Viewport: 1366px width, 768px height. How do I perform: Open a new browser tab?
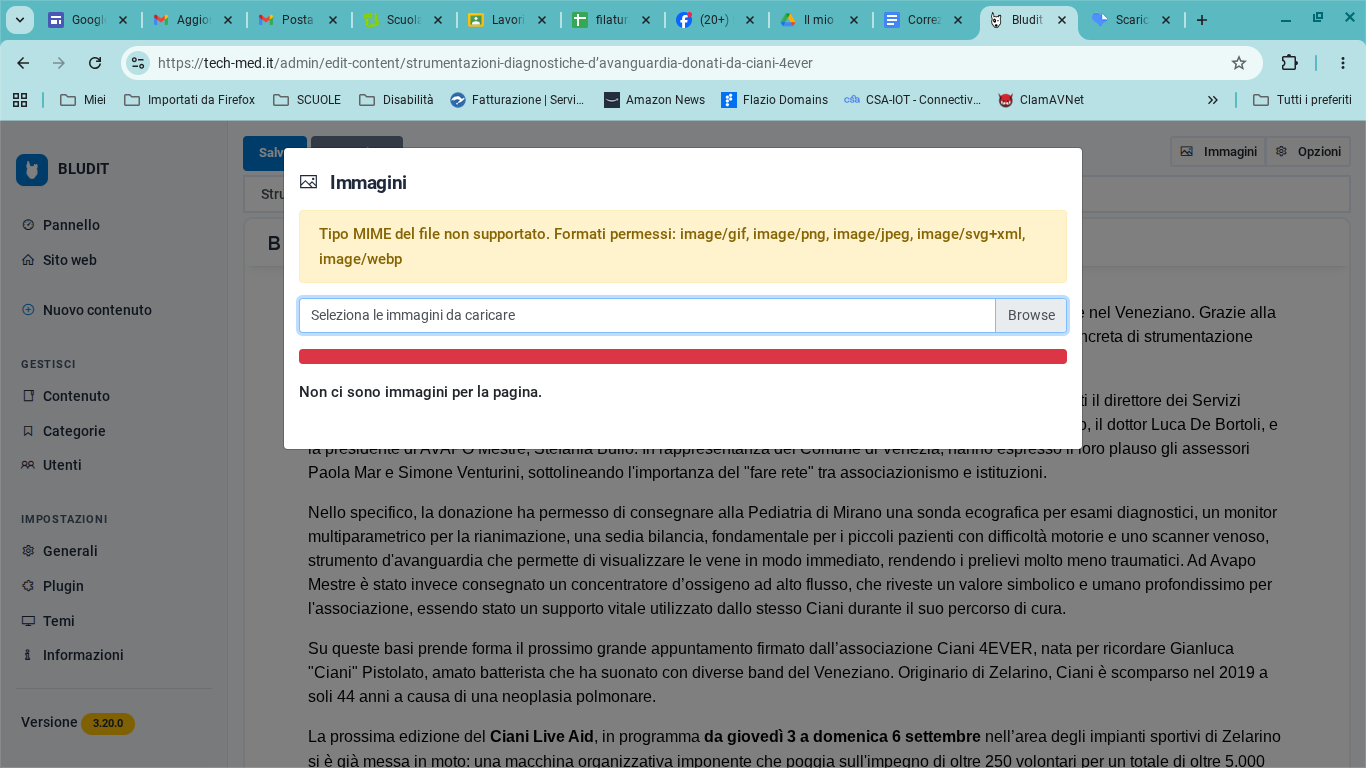coord(1200,18)
